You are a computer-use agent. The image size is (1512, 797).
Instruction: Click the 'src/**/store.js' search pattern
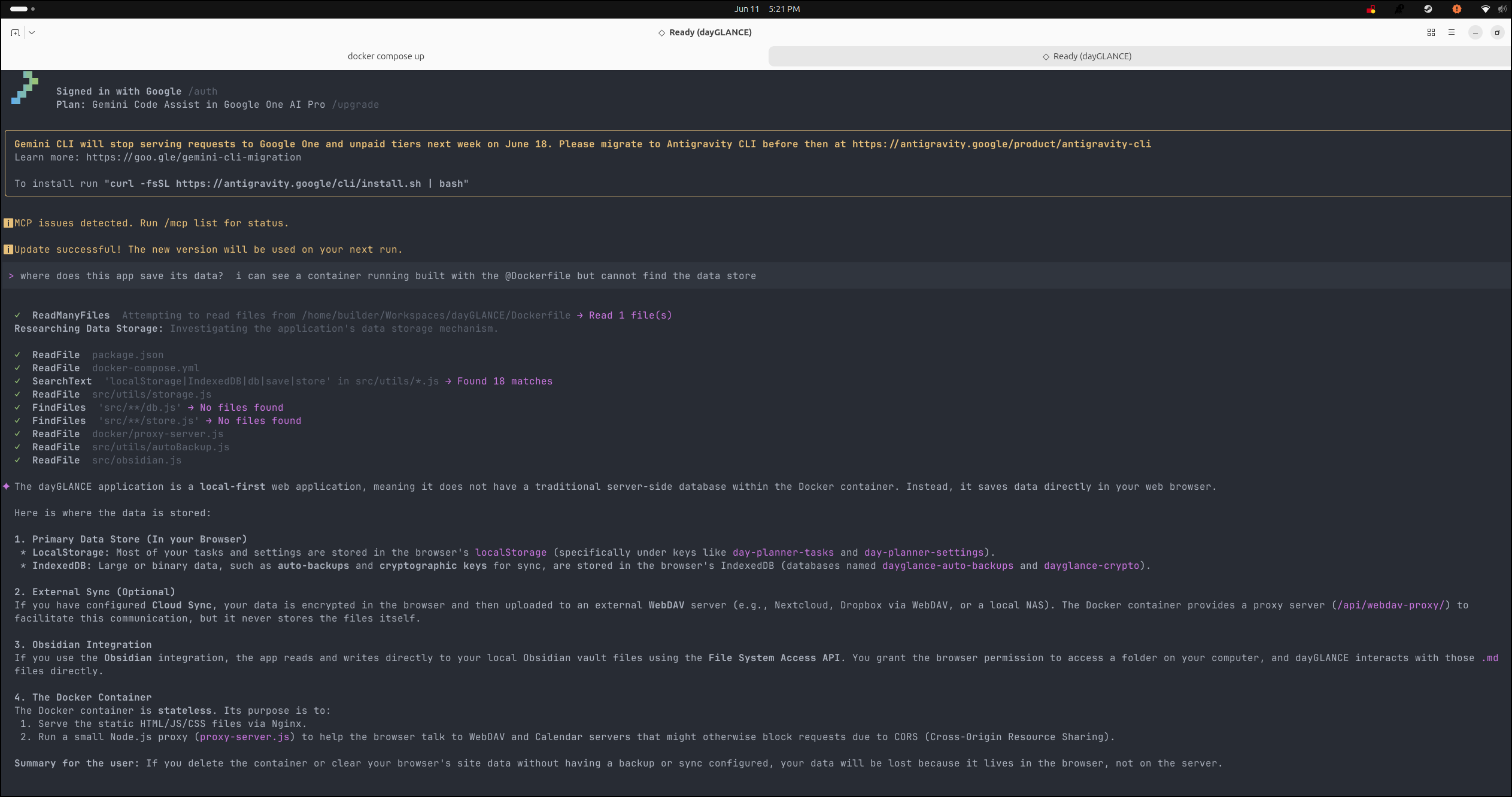(x=148, y=421)
